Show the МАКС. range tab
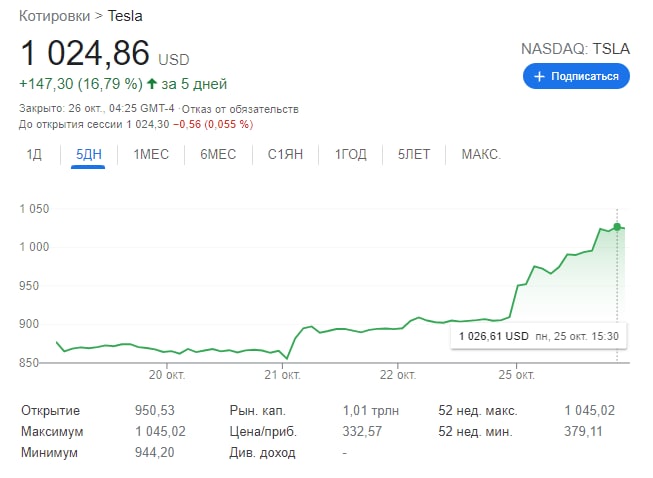 pyautogui.click(x=481, y=154)
